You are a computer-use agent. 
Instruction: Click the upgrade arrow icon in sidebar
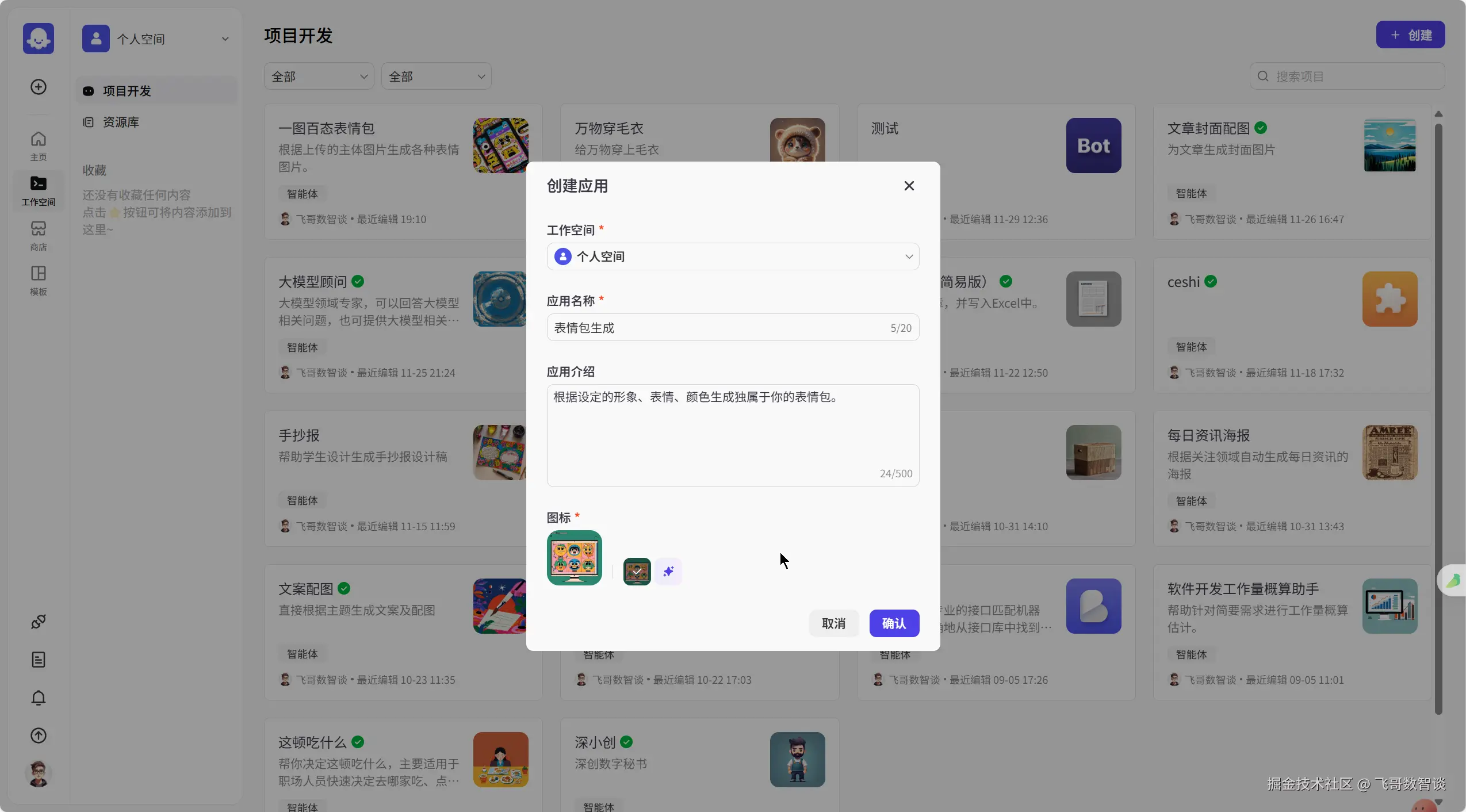pos(39,736)
